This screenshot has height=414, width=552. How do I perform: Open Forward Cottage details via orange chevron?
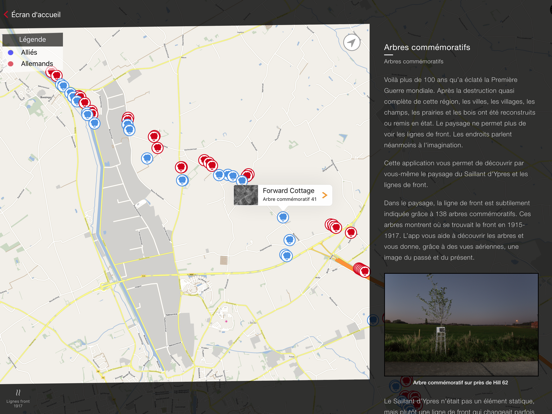coord(325,195)
